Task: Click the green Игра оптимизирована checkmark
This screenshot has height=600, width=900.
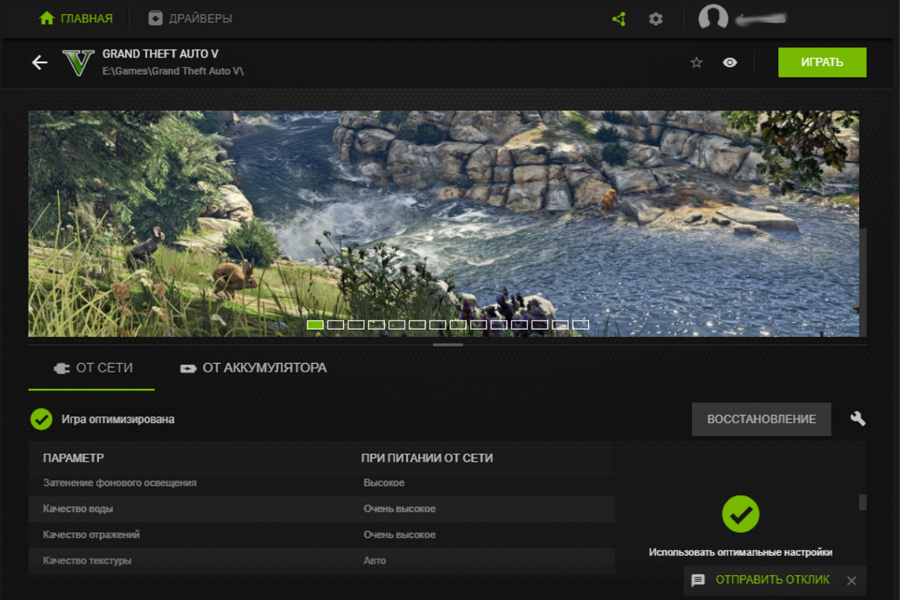Action: [41, 419]
